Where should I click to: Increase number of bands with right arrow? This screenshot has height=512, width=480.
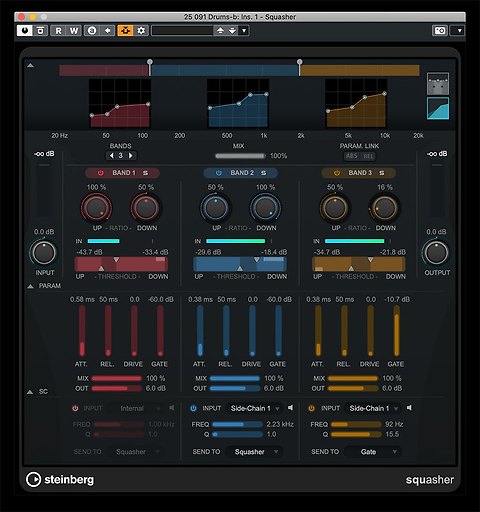[131, 156]
